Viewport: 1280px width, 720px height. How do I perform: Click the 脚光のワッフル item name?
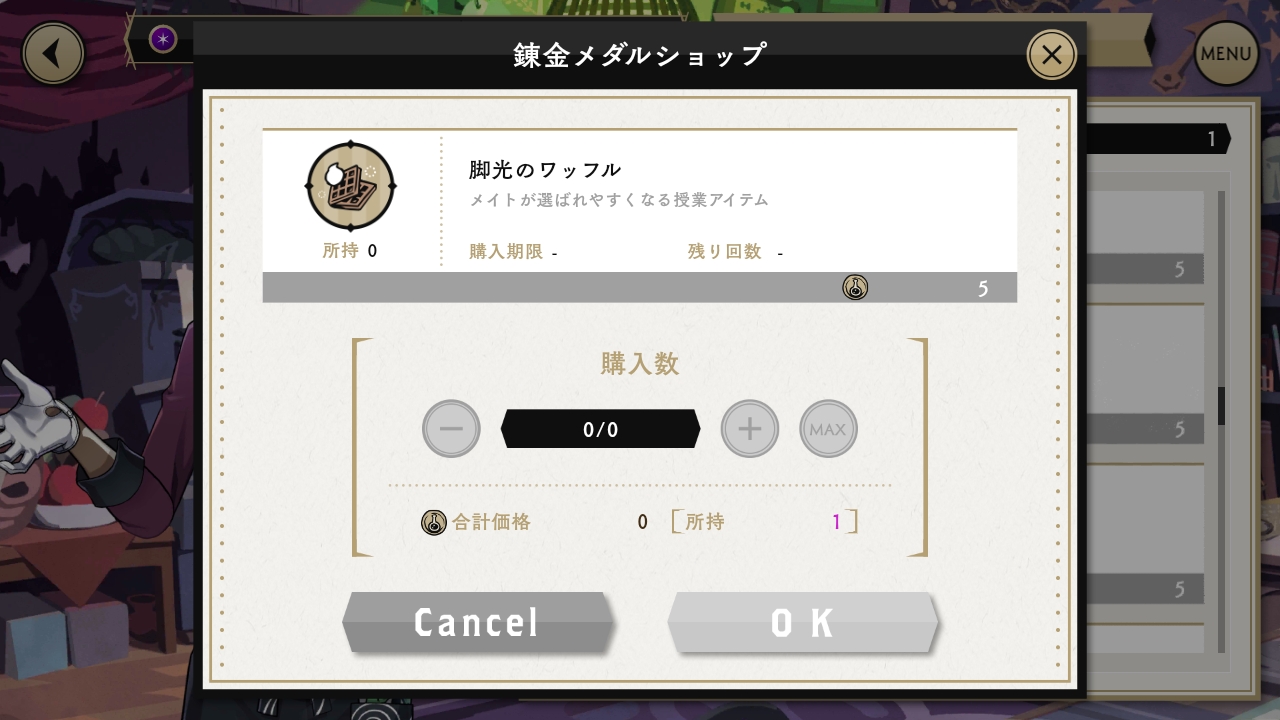(545, 170)
